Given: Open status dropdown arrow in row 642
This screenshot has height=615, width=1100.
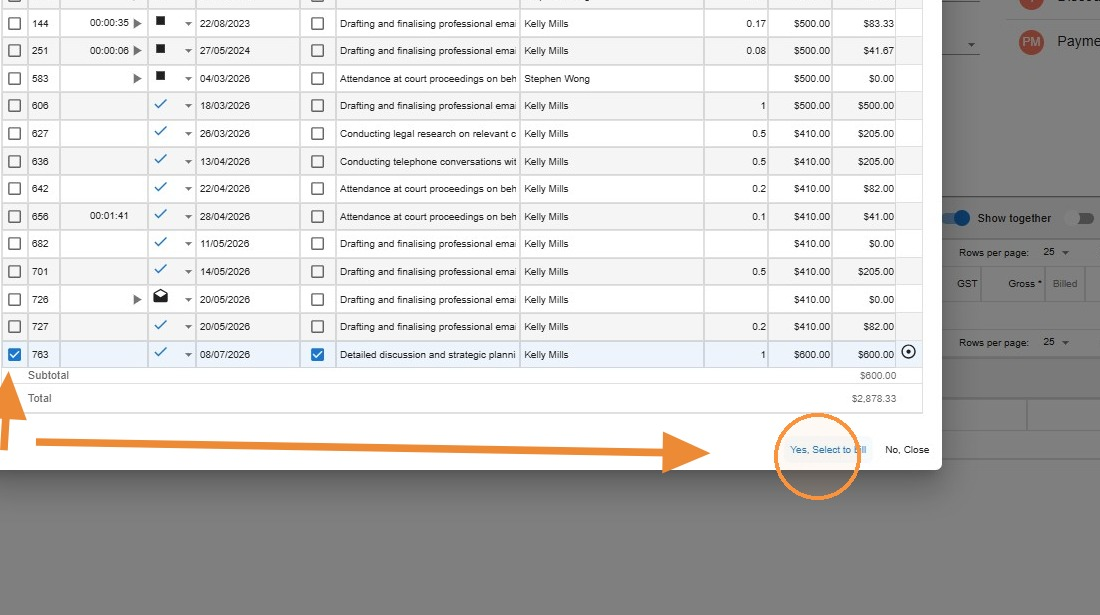Looking at the screenshot, I should point(188,189).
